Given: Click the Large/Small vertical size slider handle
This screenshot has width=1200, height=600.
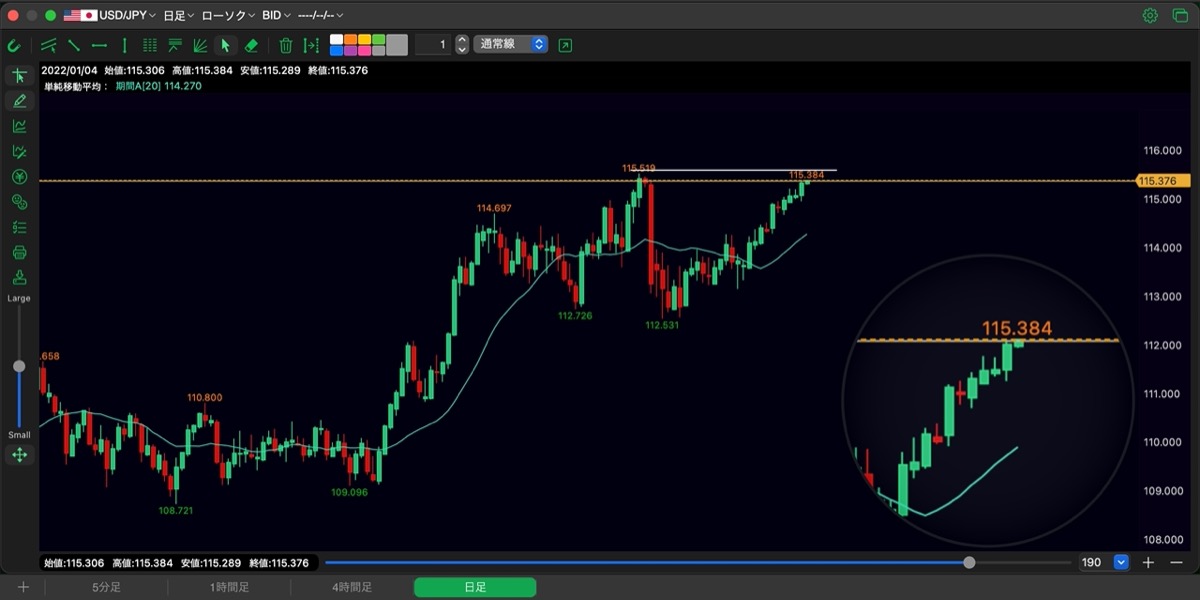Looking at the screenshot, I should pos(19,366).
